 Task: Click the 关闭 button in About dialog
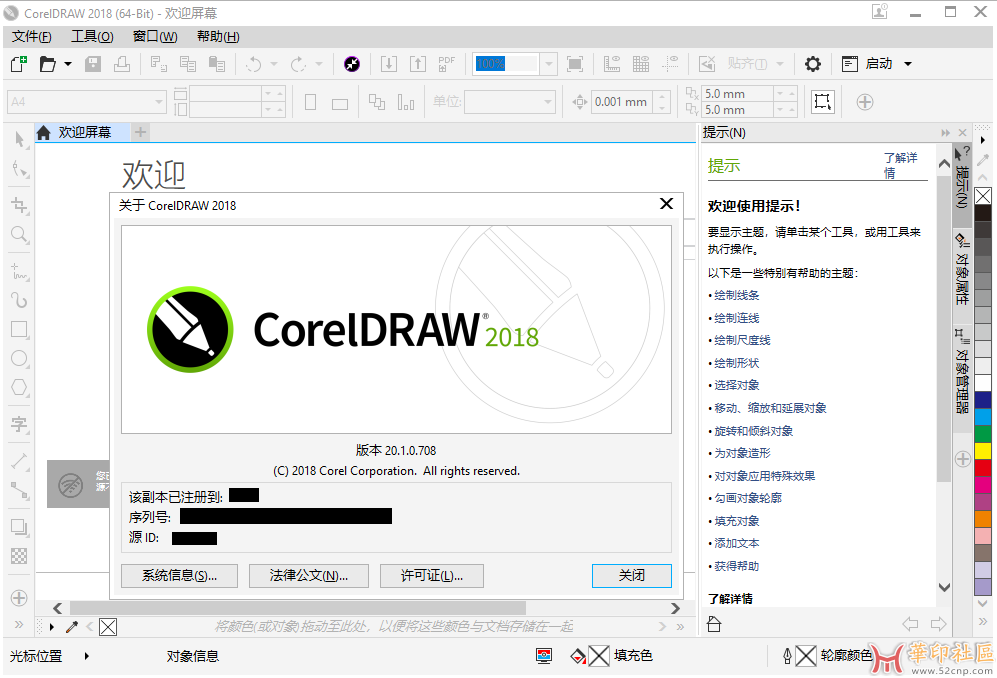[x=631, y=576]
